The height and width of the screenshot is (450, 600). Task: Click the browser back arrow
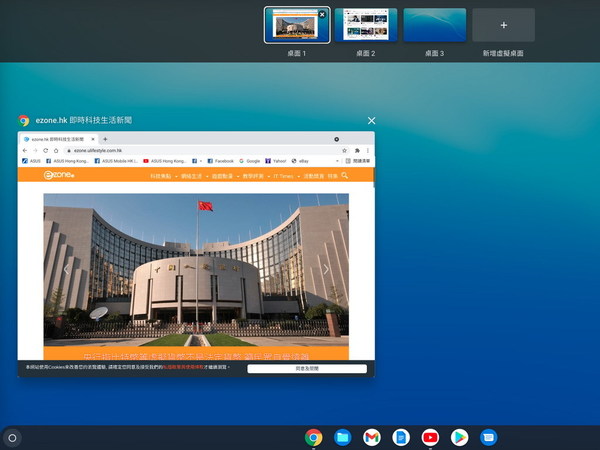pos(25,150)
